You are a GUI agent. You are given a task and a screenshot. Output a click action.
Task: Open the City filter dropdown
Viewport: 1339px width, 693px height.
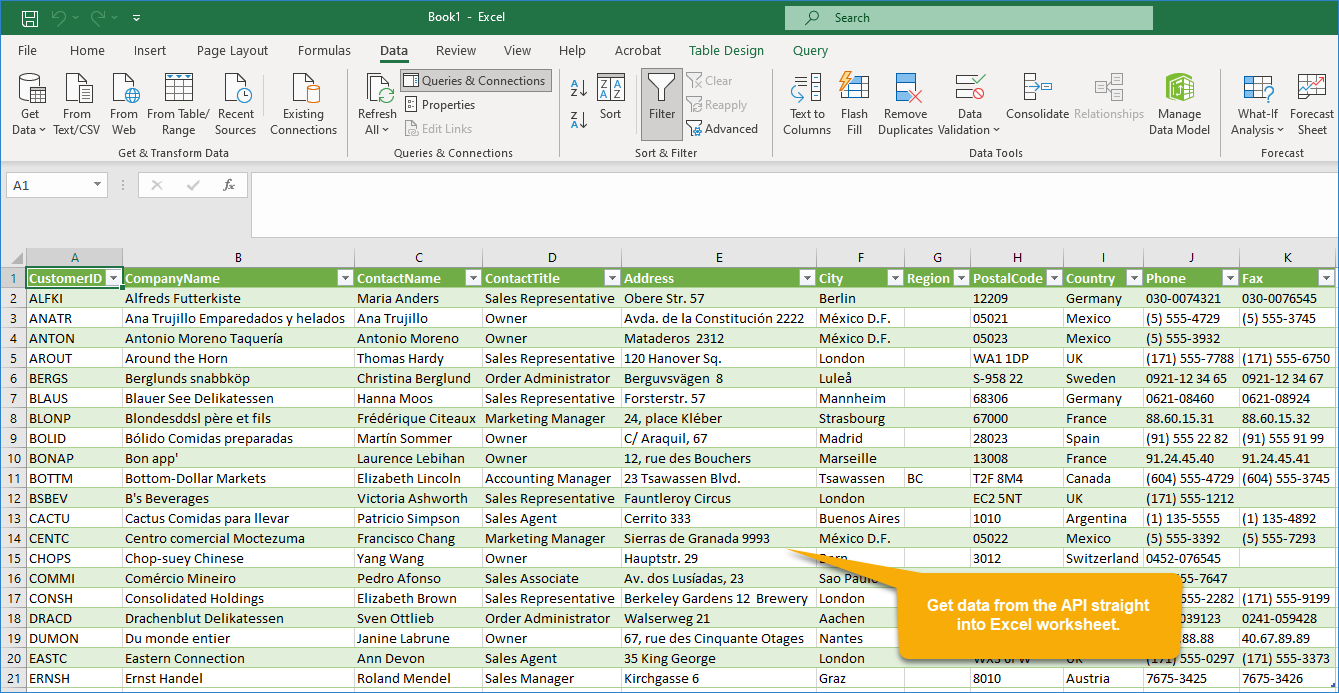pos(894,278)
